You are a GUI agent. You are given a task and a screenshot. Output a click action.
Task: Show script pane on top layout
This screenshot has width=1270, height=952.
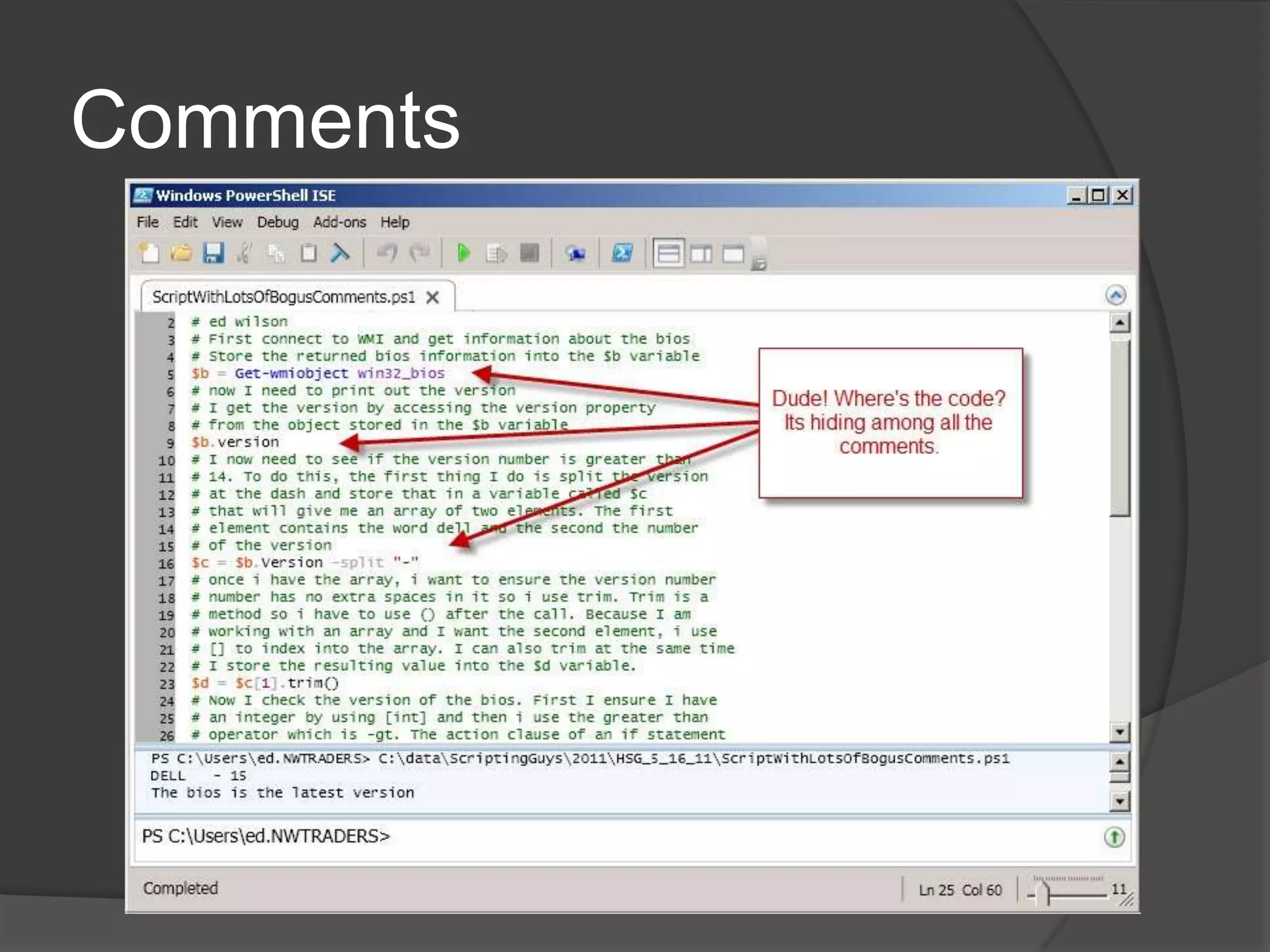pos(668,253)
